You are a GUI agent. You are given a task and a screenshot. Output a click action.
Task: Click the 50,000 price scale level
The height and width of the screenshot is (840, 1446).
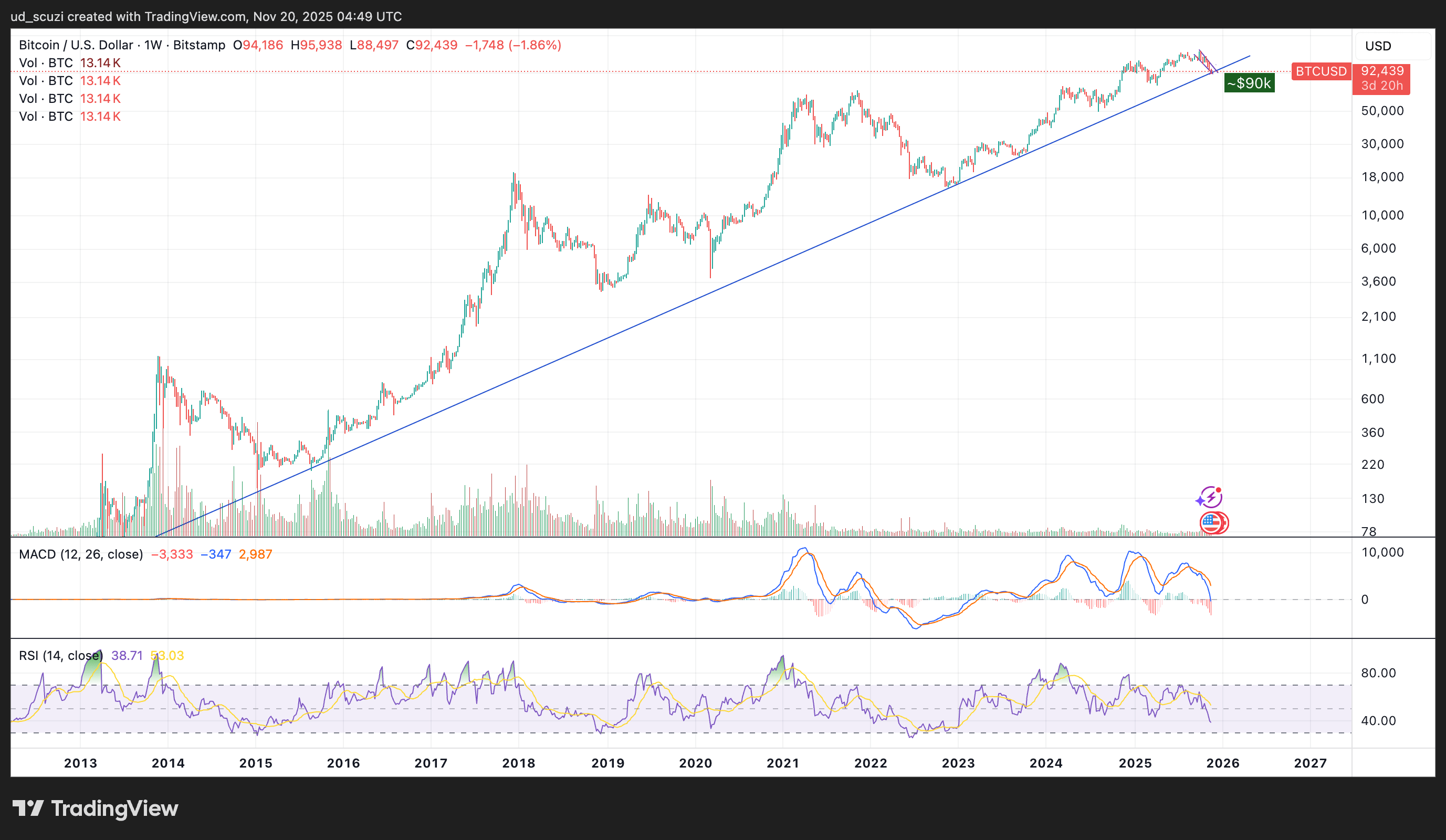pyautogui.click(x=1384, y=110)
